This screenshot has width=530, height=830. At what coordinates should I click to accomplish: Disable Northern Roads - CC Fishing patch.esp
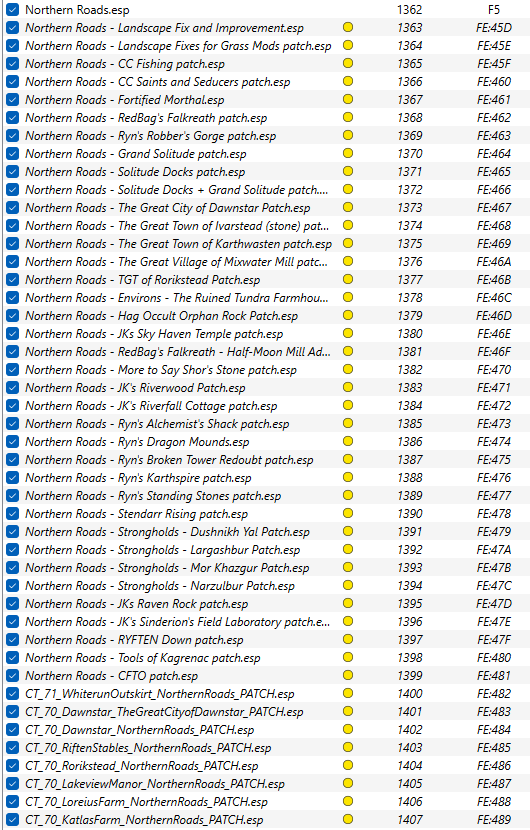[13, 64]
